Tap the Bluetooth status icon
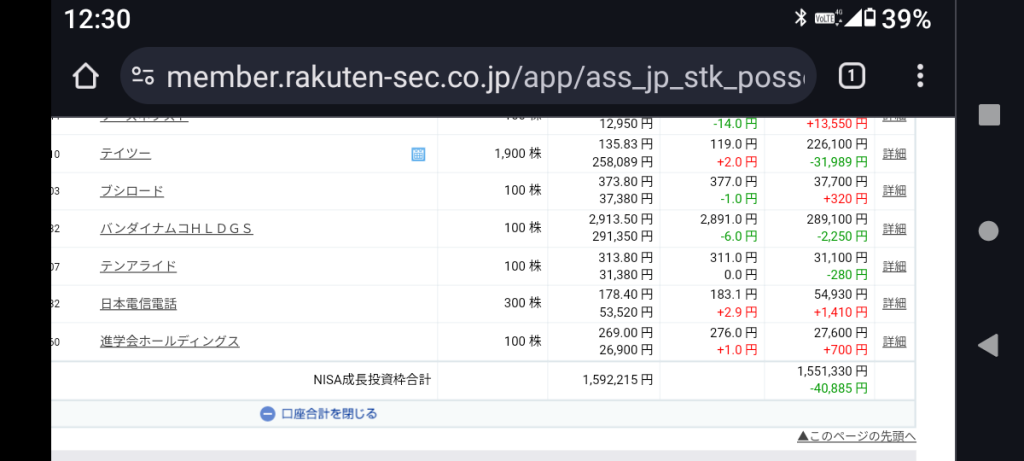 click(x=800, y=18)
